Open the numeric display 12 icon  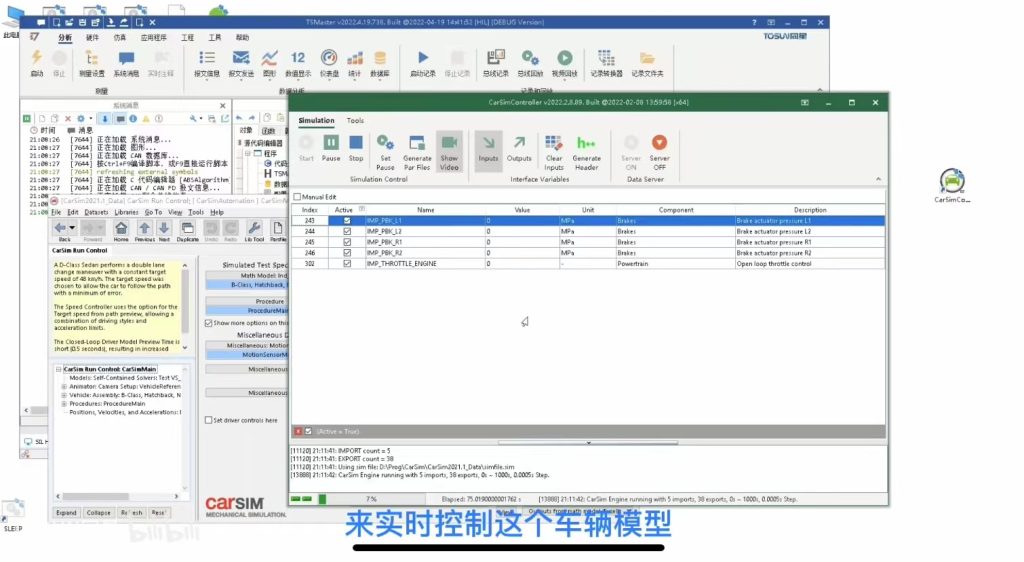(298, 63)
